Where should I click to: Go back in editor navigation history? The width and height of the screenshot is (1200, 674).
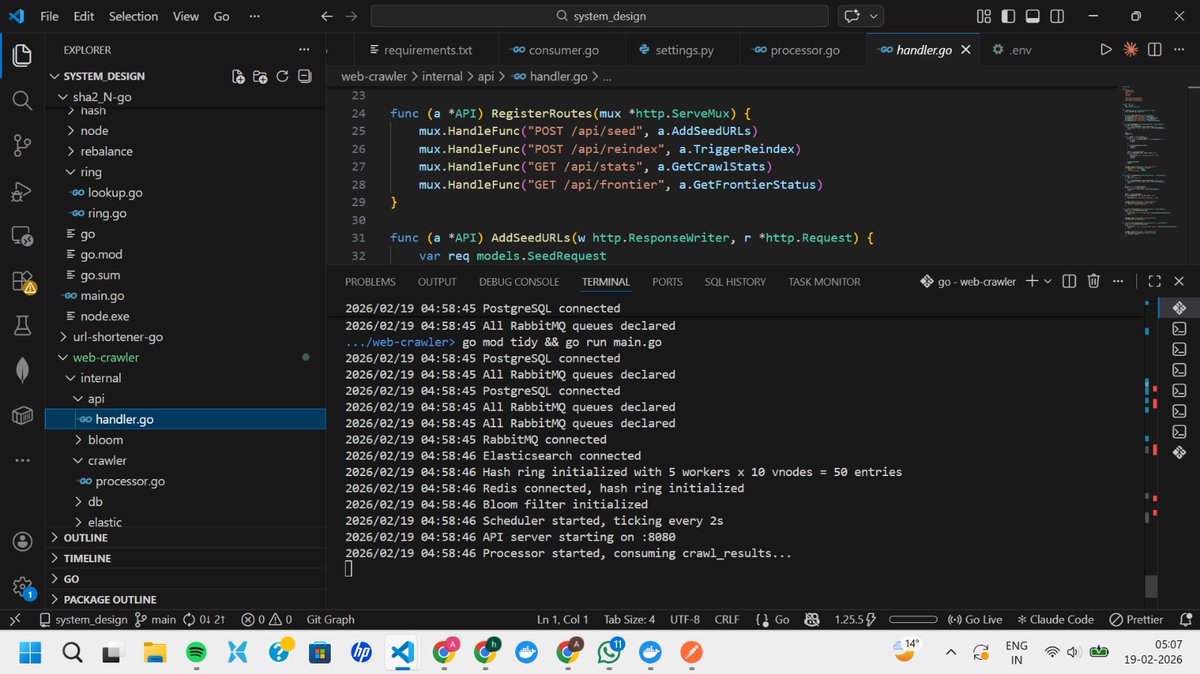click(327, 16)
